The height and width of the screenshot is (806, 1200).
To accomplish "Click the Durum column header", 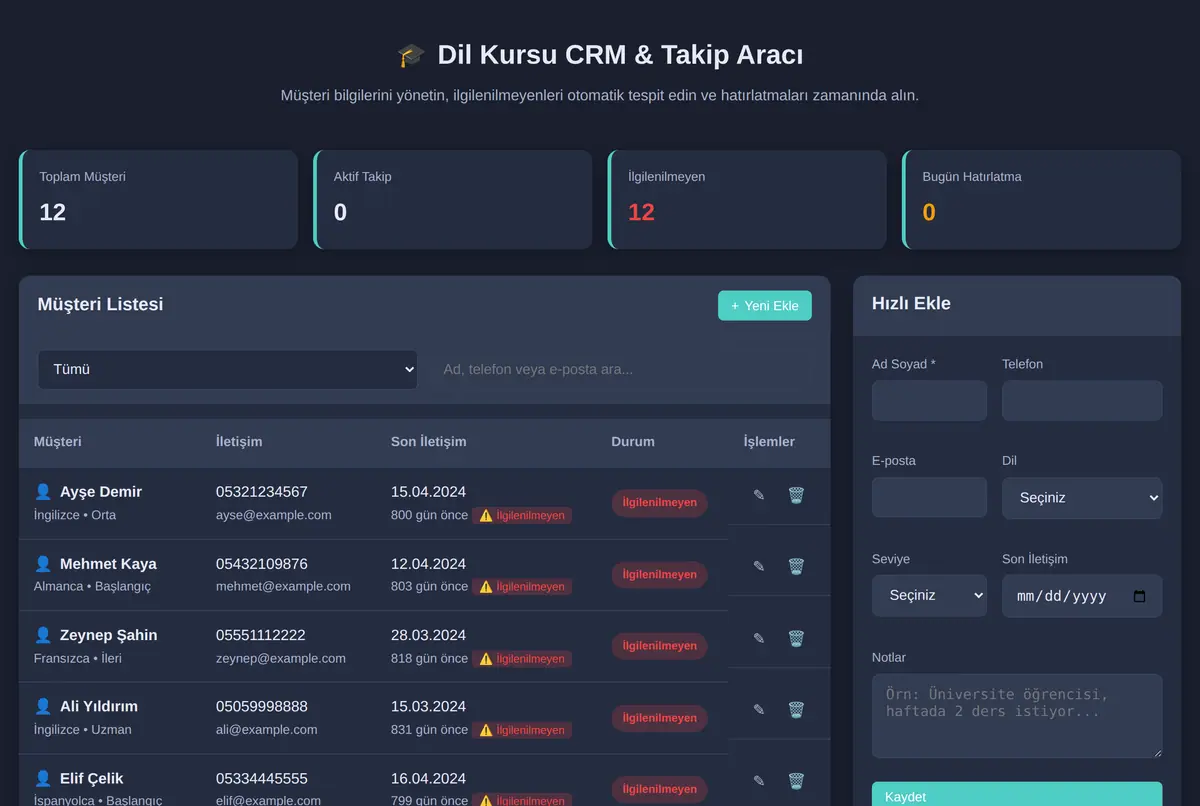I will point(633,442).
